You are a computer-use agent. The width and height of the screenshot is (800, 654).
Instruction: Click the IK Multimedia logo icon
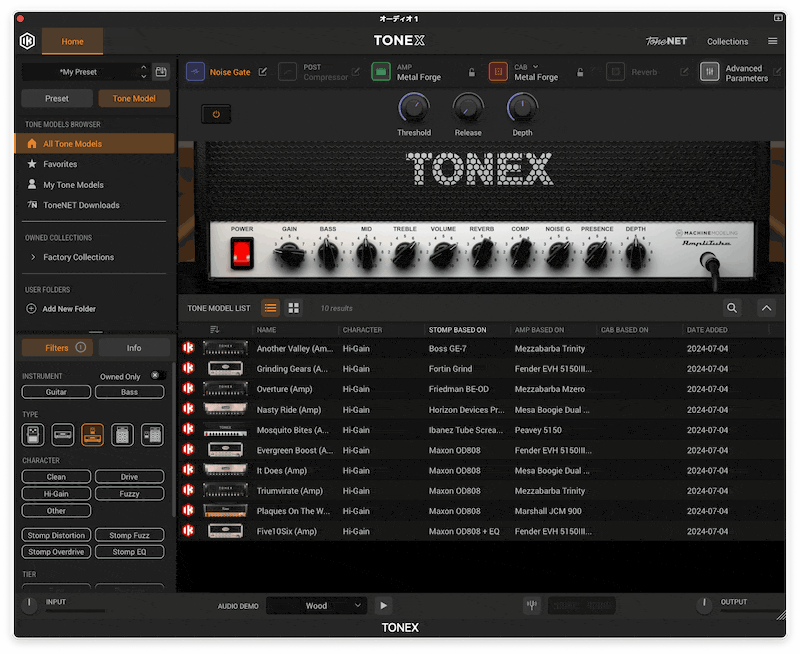pyautogui.click(x=28, y=41)
